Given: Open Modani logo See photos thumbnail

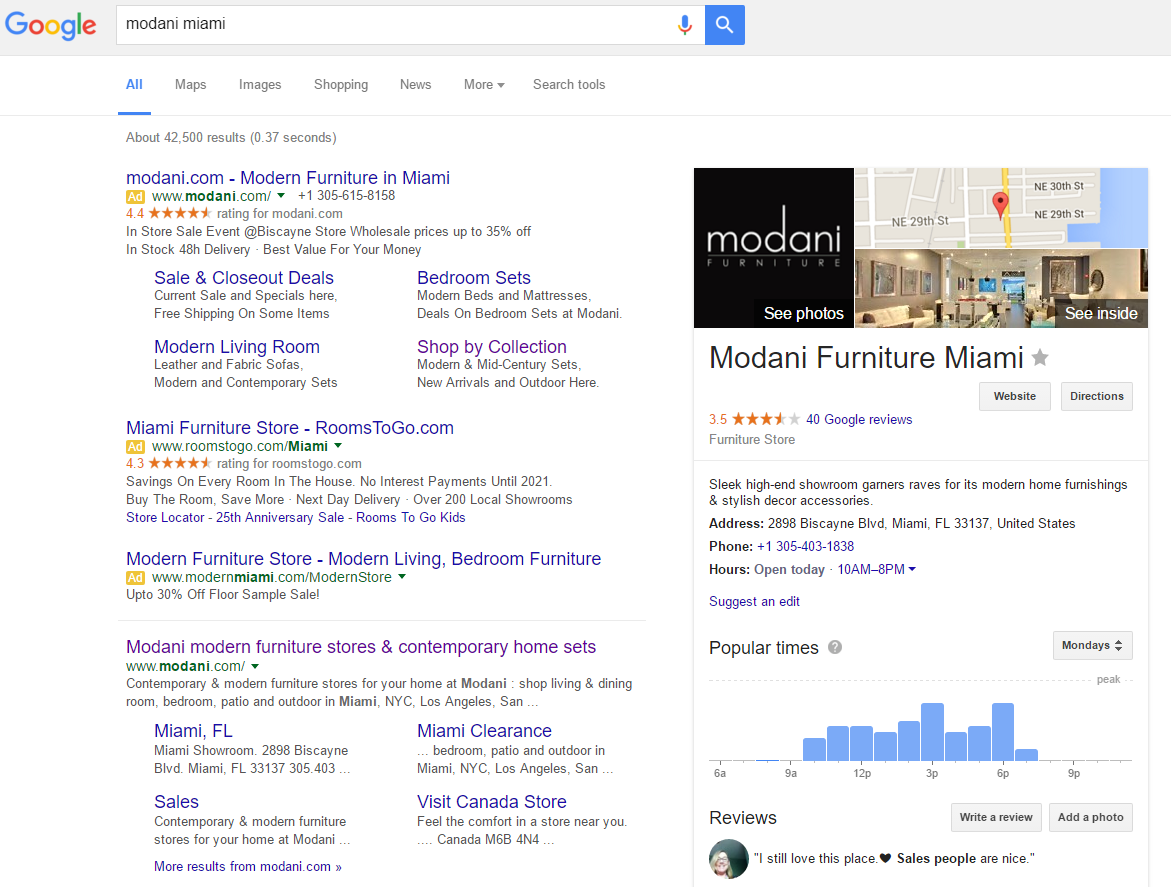Looking at the screenshot, I should (x=774, y=248).
